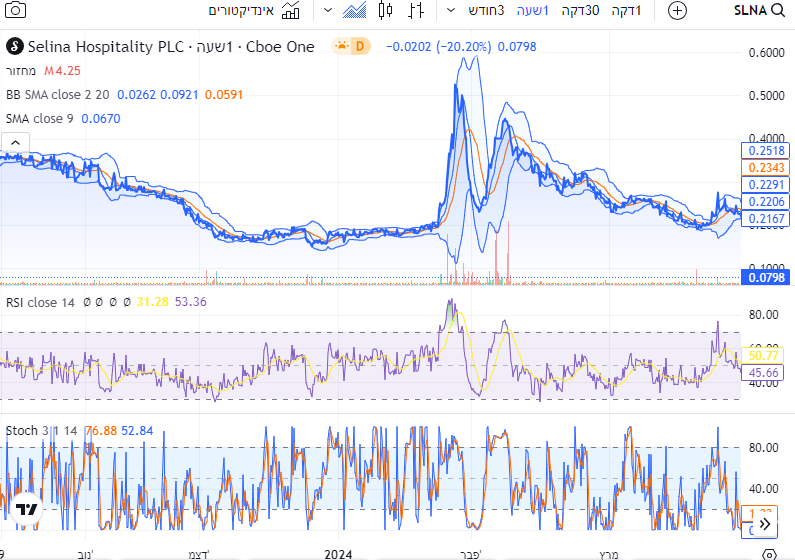Select the 1-minute interval
This screenshot has height=560, width=795.
pyautogui.click(x=626, y=11)
